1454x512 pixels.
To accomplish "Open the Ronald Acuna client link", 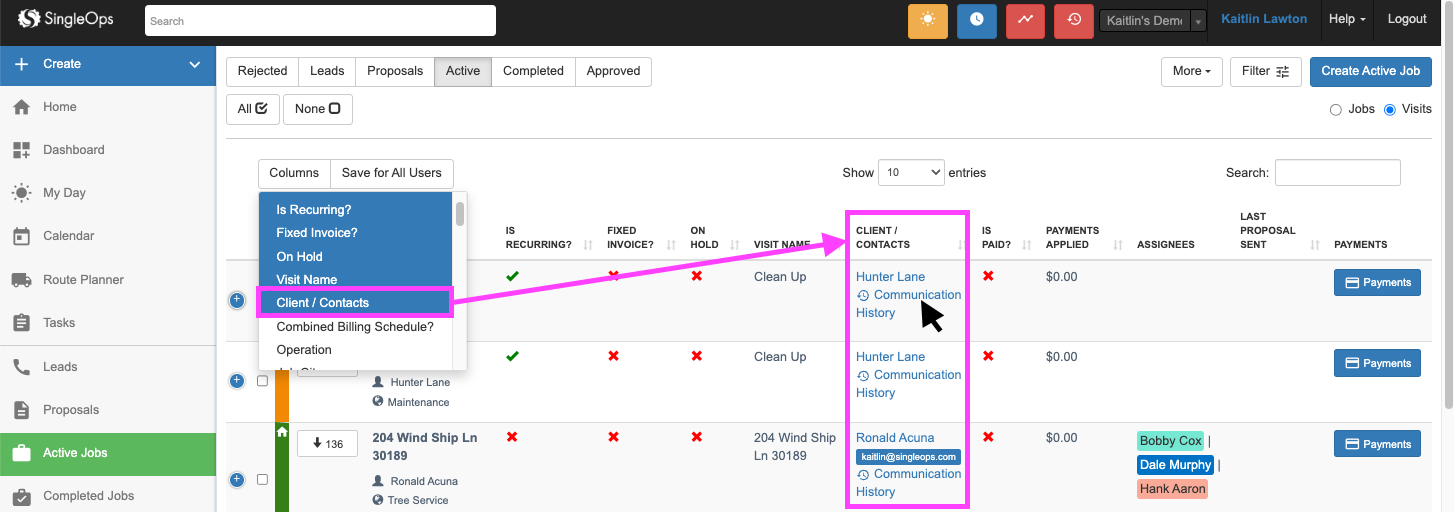I will tap(895, 438).
